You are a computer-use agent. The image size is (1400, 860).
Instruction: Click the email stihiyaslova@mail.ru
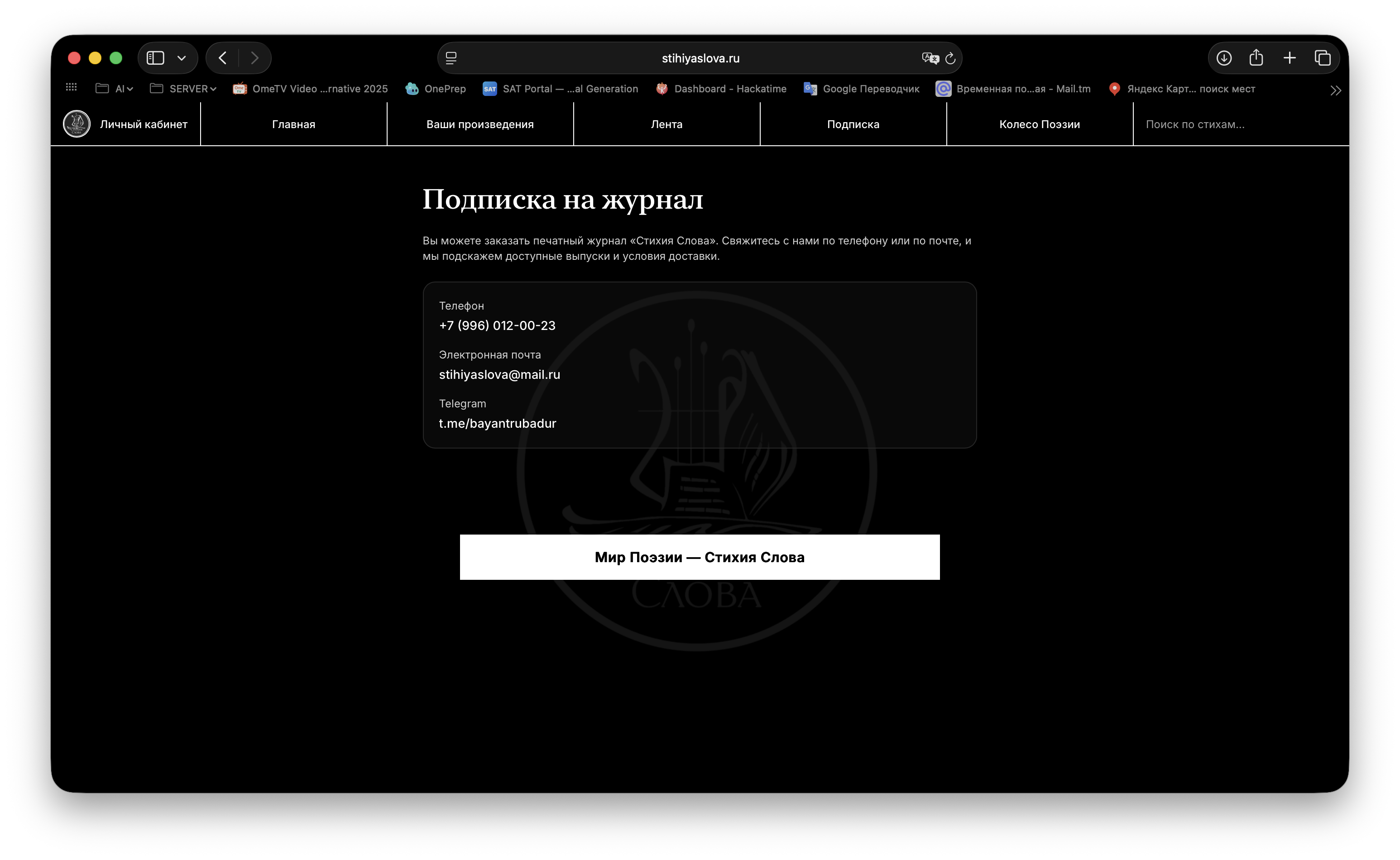pyautogui.click(x=499, y=374)
